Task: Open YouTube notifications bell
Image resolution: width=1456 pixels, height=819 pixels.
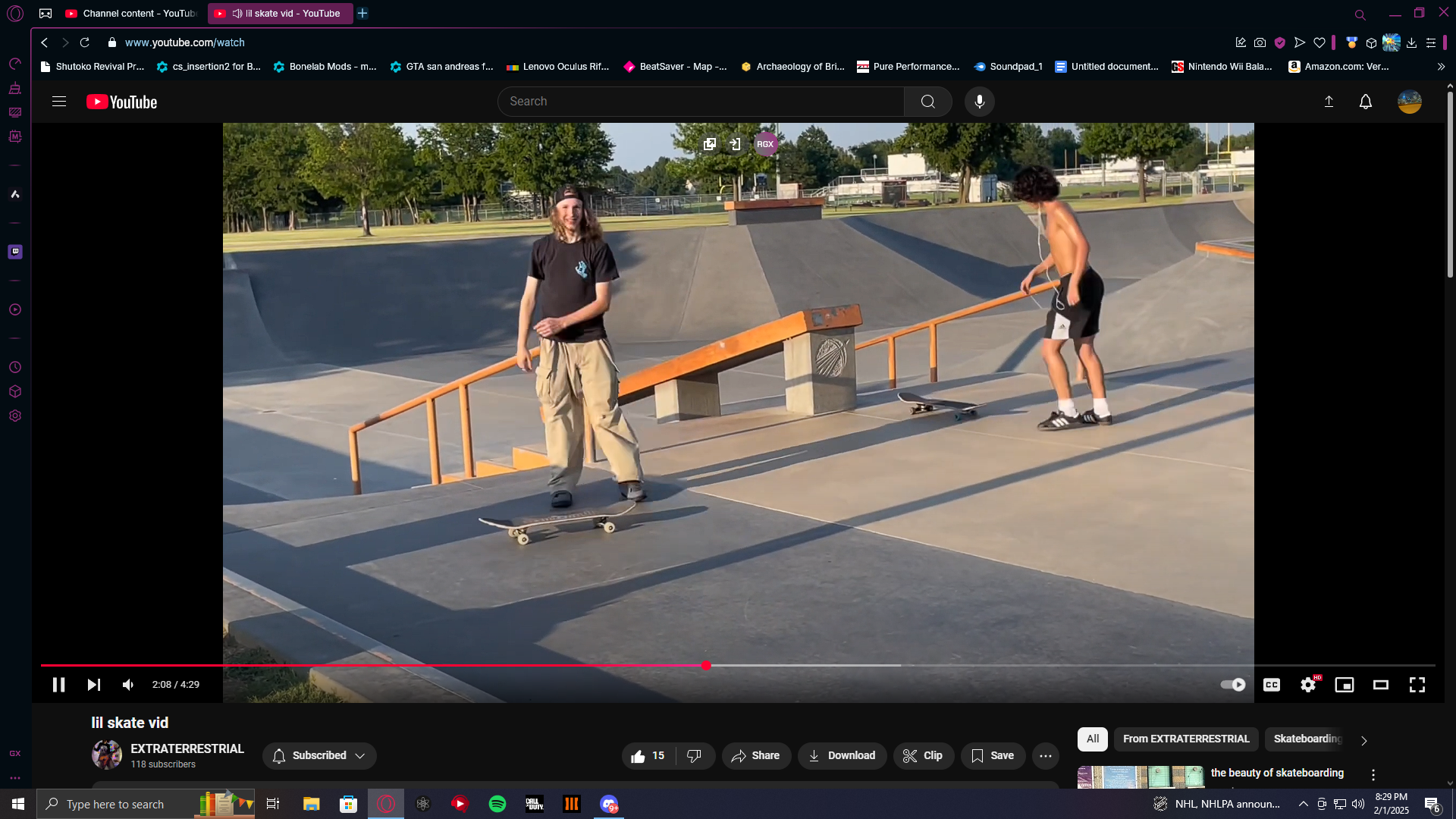Action: tap(1365, 102)
